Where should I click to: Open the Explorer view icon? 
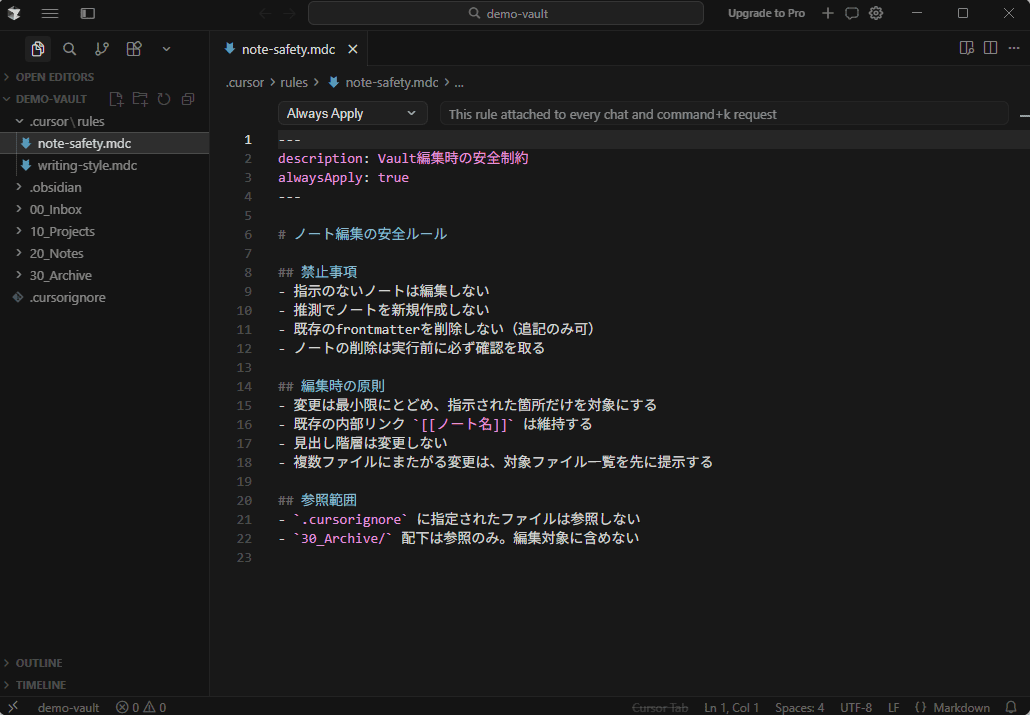(x=37, y=49)
